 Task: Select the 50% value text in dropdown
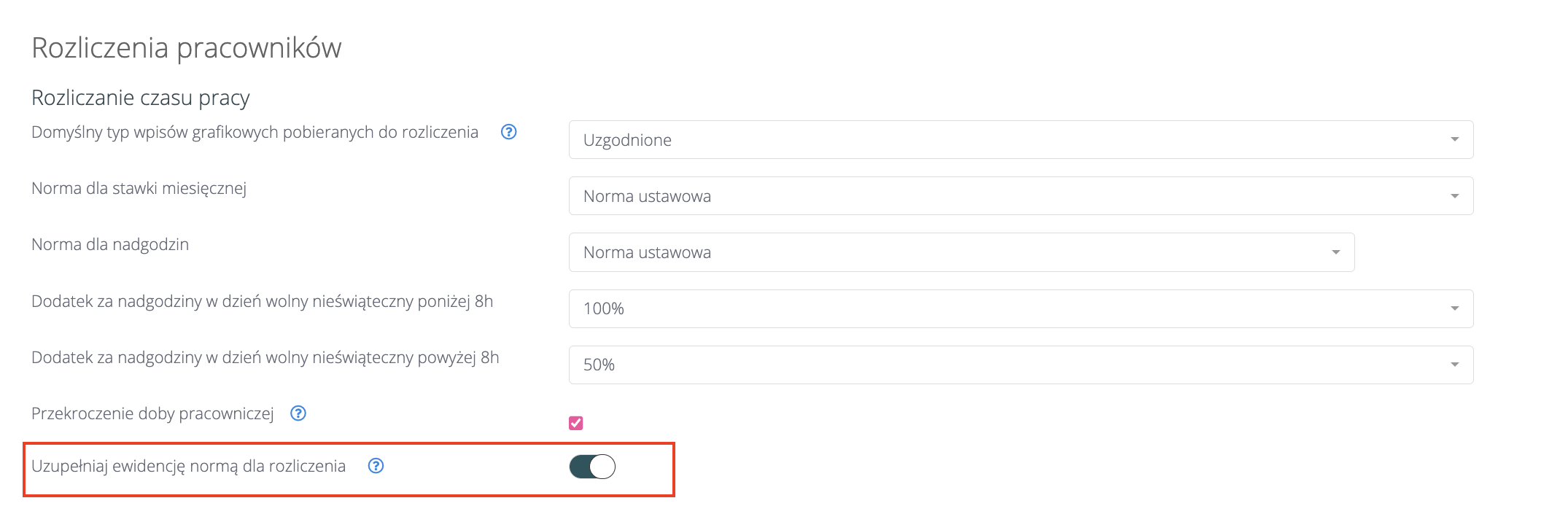pos(599,365)
